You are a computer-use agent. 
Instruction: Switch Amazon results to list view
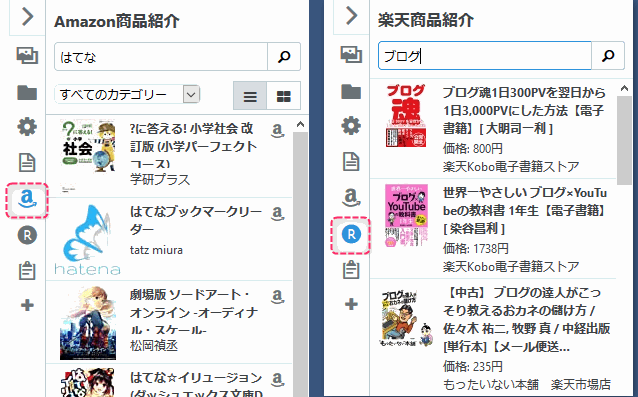[250, 96]
